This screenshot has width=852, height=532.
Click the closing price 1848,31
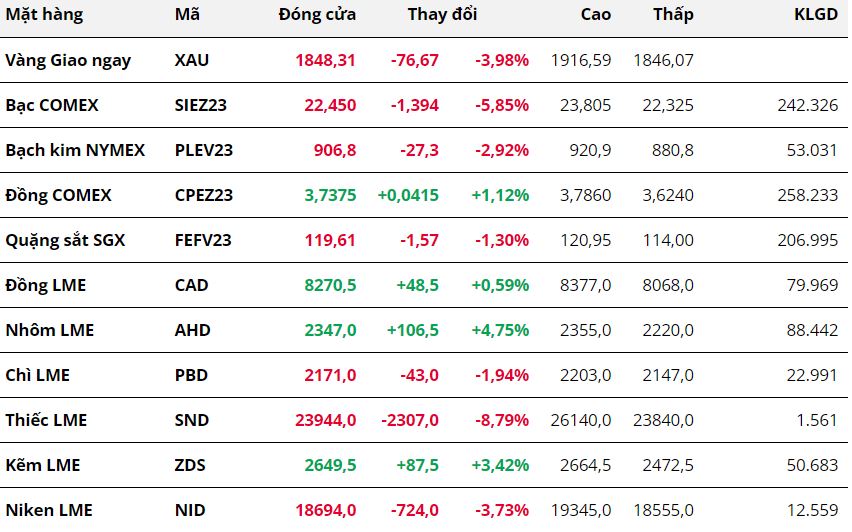325,60
